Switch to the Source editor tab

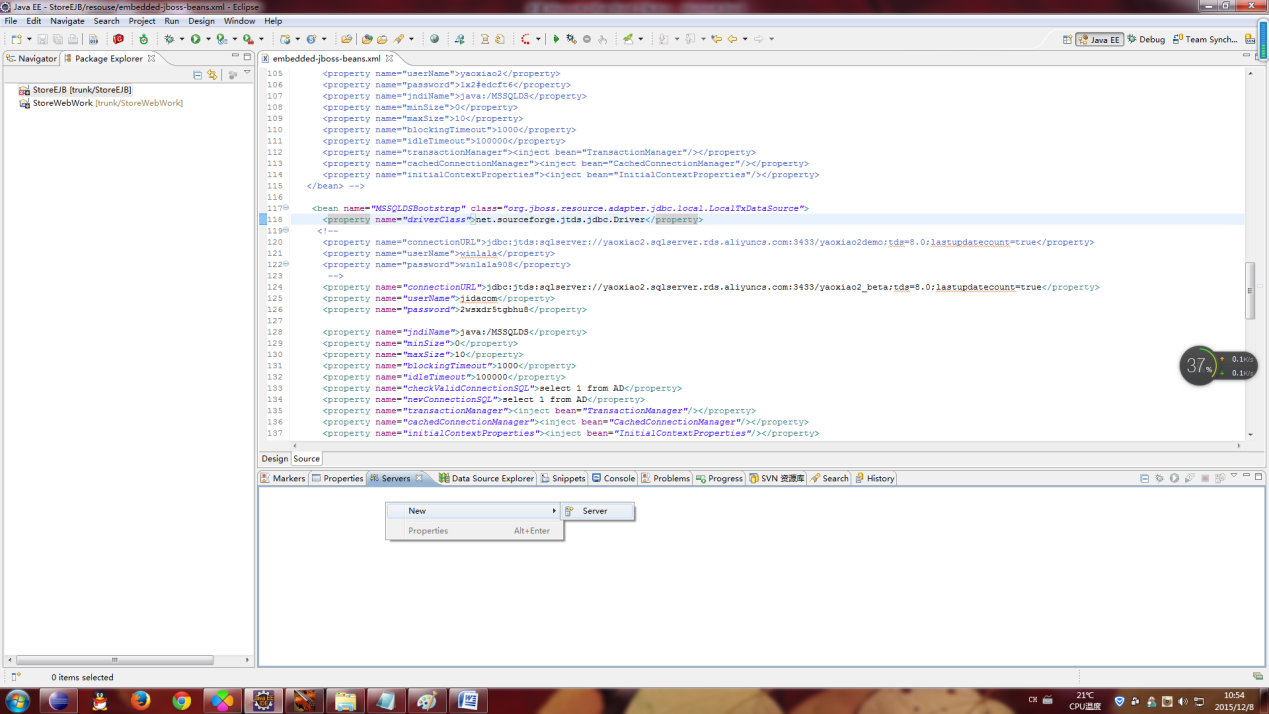306,459
